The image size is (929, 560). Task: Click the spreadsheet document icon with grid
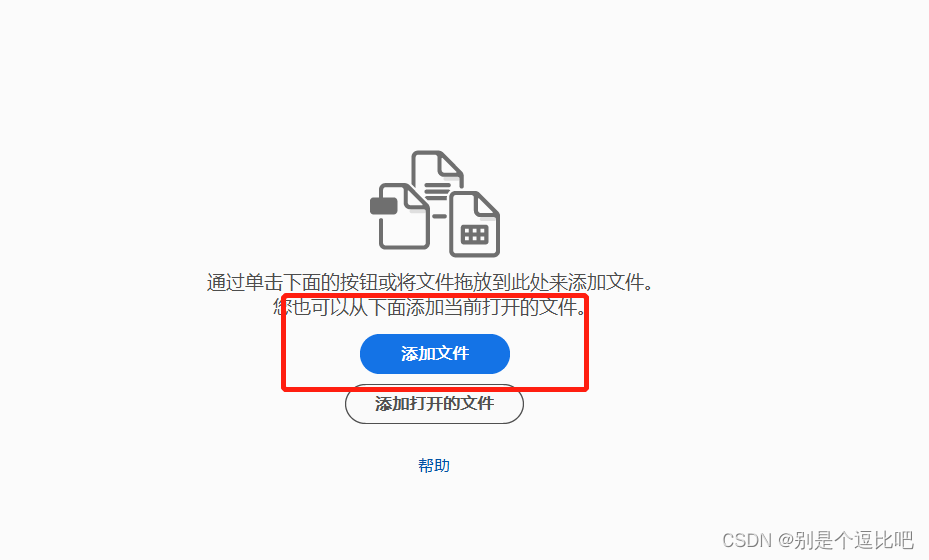pos(474,224)
